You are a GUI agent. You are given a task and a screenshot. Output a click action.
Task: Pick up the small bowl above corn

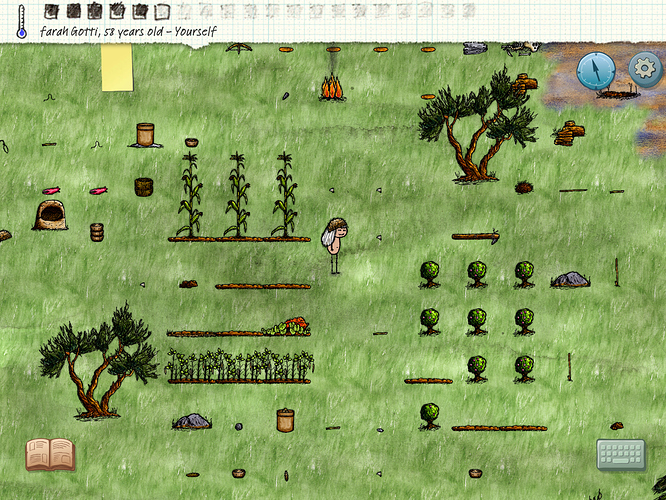point(192,142)
